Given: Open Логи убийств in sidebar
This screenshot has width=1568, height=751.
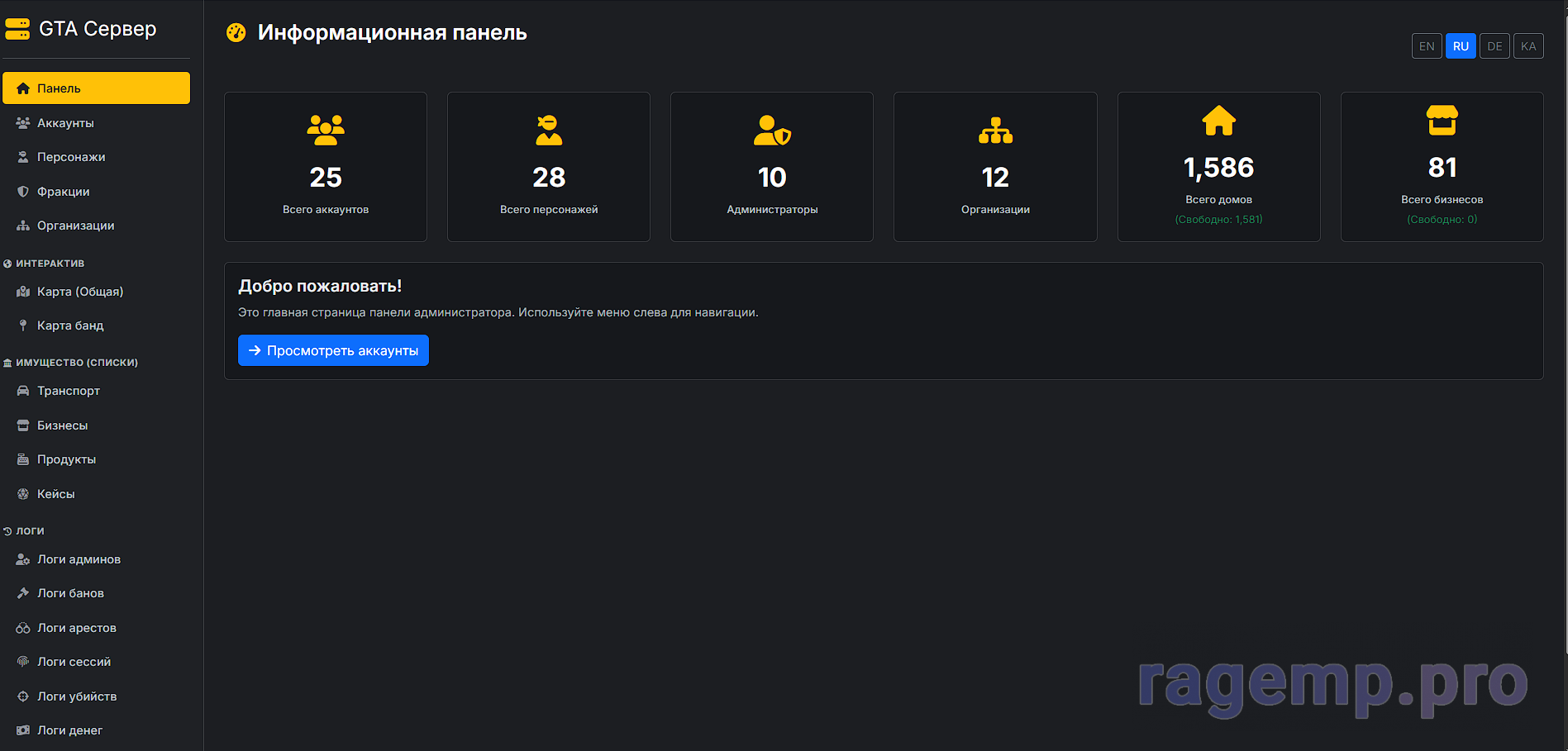Looking at the screenshot, I should point(76,696).
